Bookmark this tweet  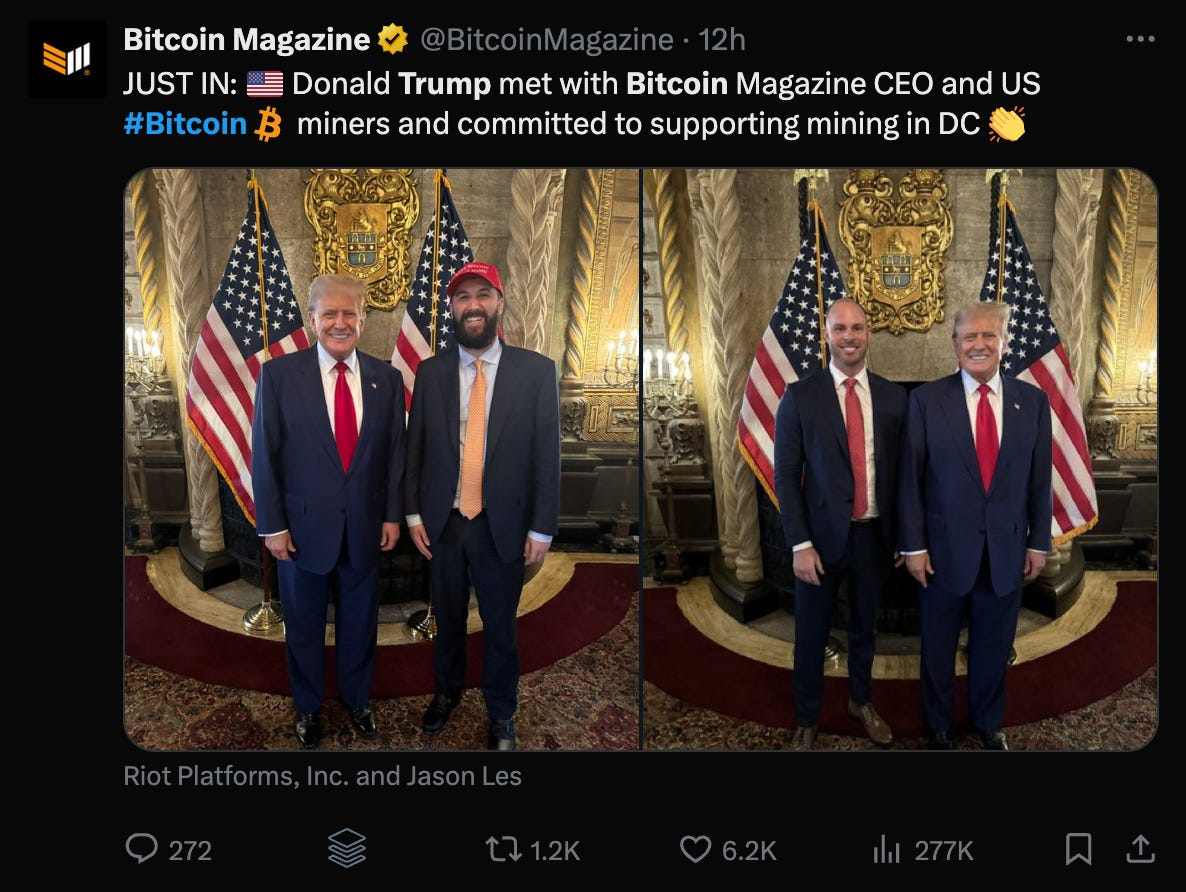click(1079, 849)
